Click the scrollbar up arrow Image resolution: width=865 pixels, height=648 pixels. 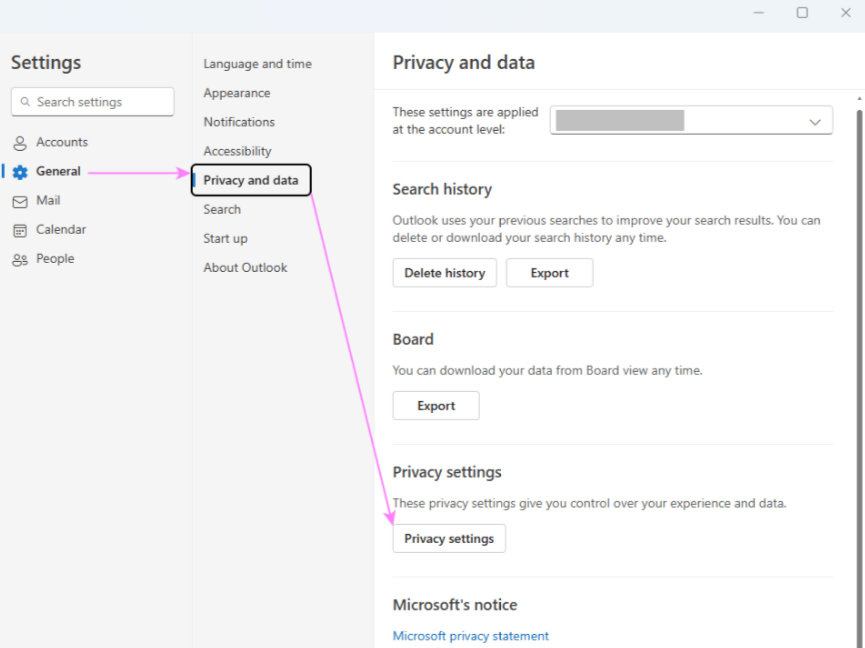pyautogui.click(x=859, y=98)
